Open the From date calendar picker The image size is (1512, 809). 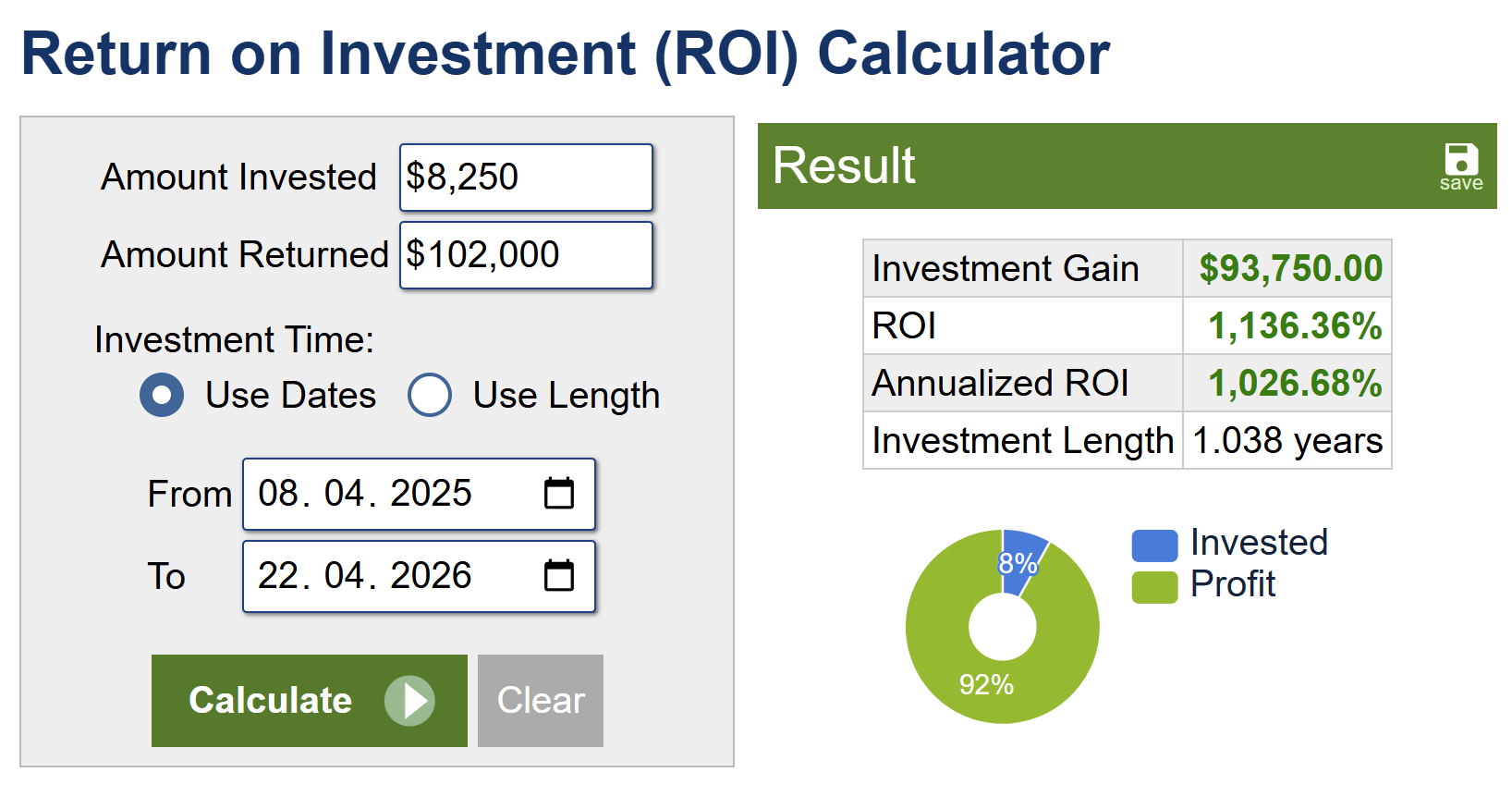pyautogui.click(x=558, y=494)
